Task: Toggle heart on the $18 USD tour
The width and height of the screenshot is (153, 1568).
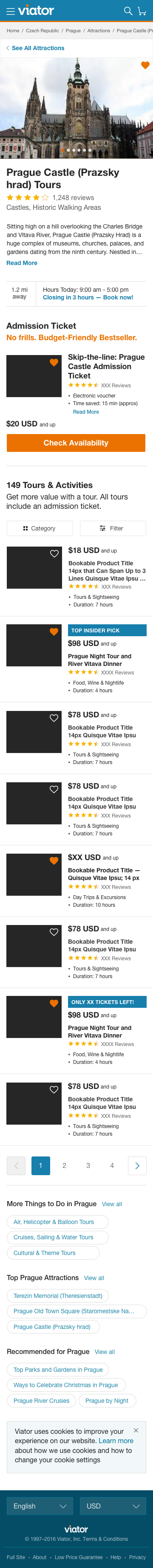Action: (54, 553)
